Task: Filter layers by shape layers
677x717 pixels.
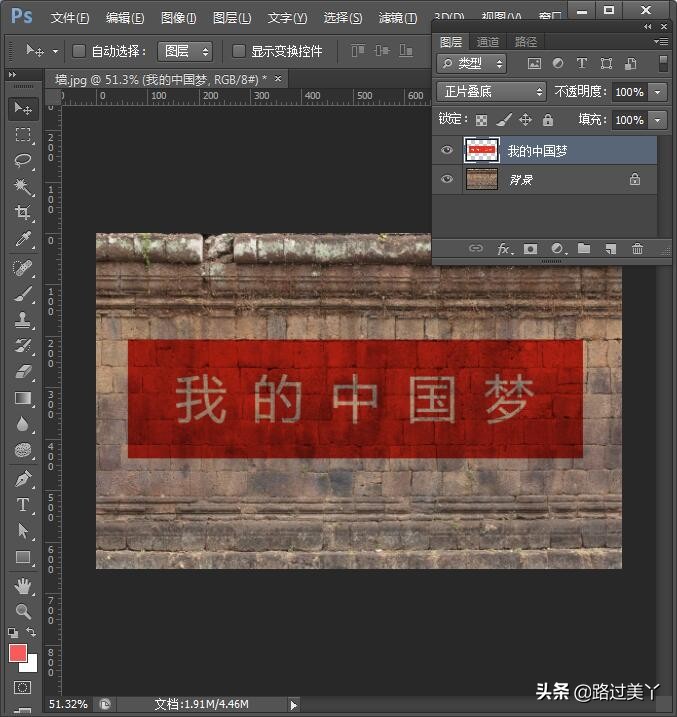Action: click(x=606, y=64)
